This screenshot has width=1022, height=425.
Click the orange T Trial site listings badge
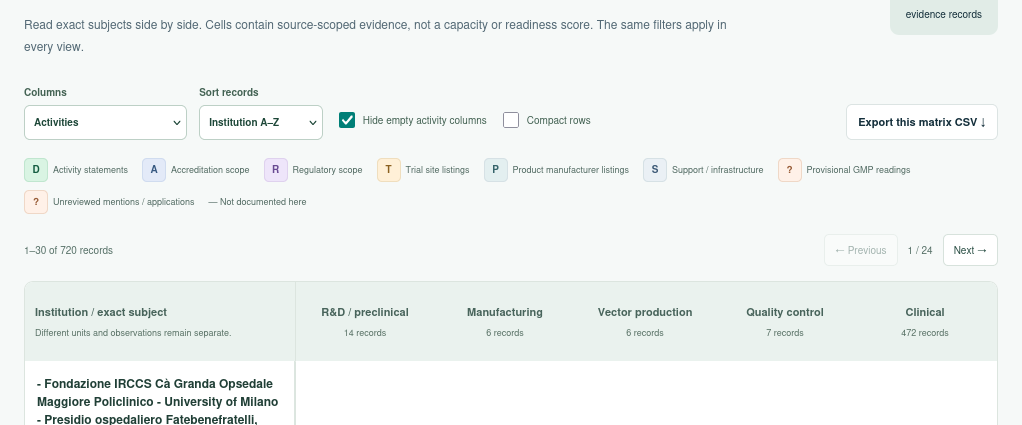[388, 169]
